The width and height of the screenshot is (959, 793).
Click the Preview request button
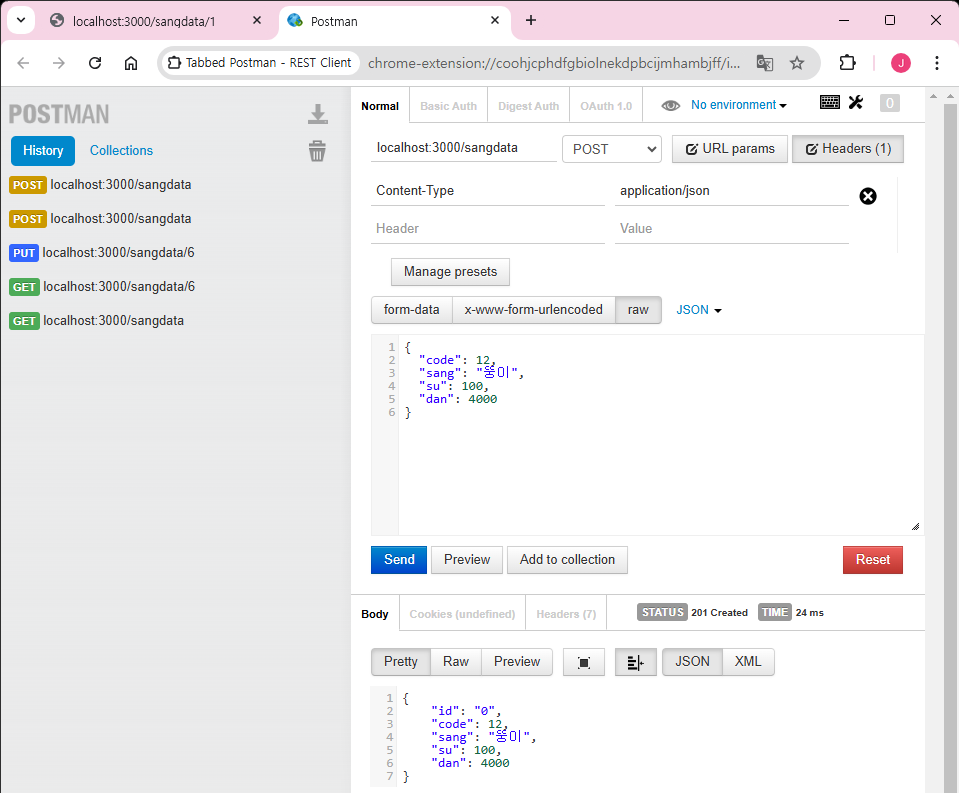point(467,560)
